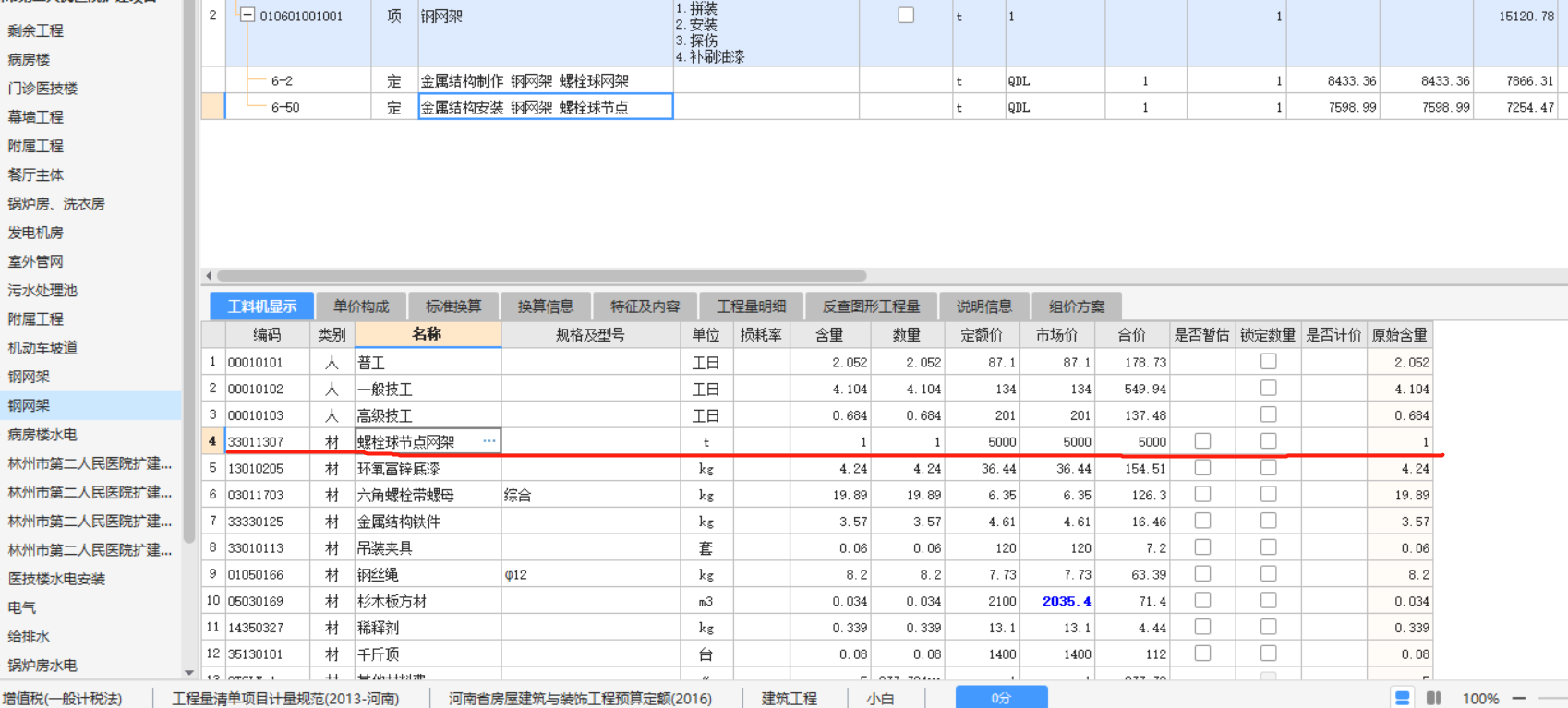This screenshot has width=1568, height=708.
Task: Toggle 是否暂估 checkbox for 钢丝绳
Action: pos(1202,574)
